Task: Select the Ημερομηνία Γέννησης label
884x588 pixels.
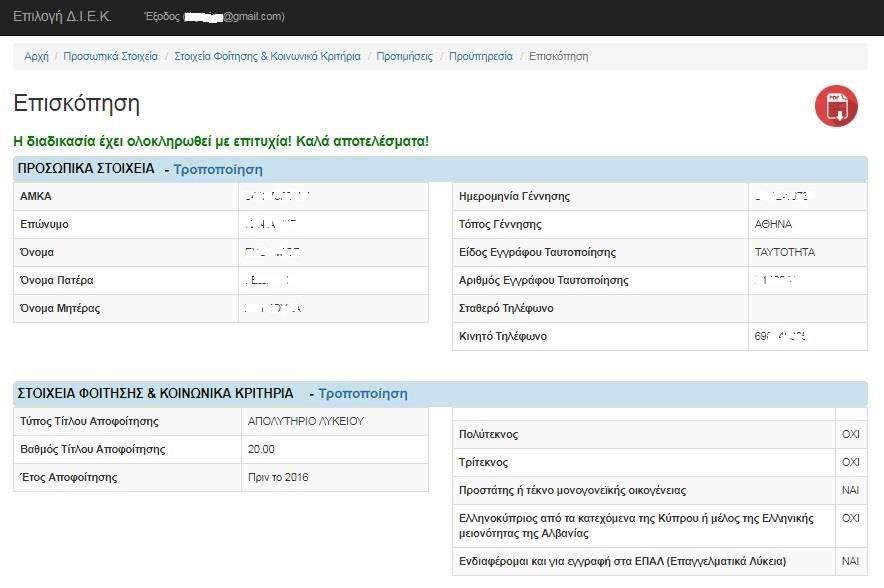Action: coord(514,196)
